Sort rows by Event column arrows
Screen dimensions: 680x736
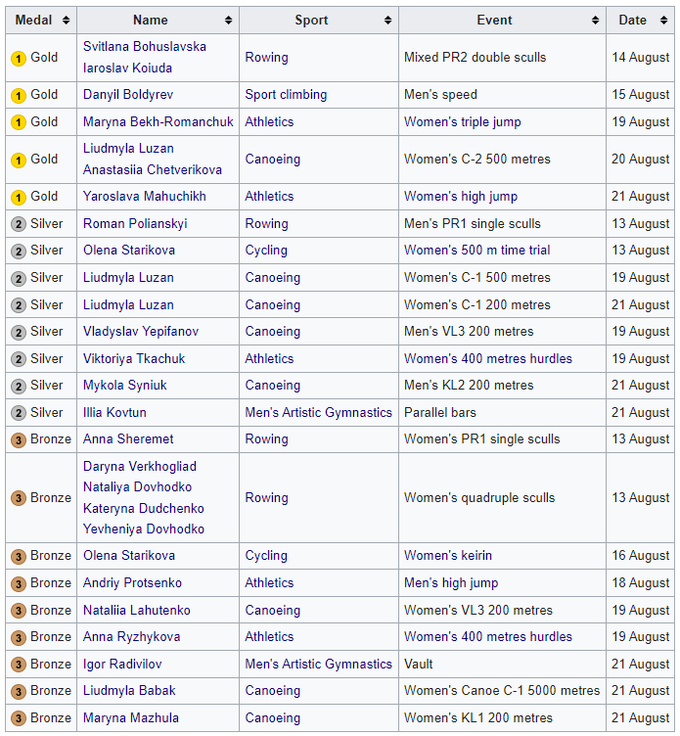pyautogui.click(x=595, y=20)
